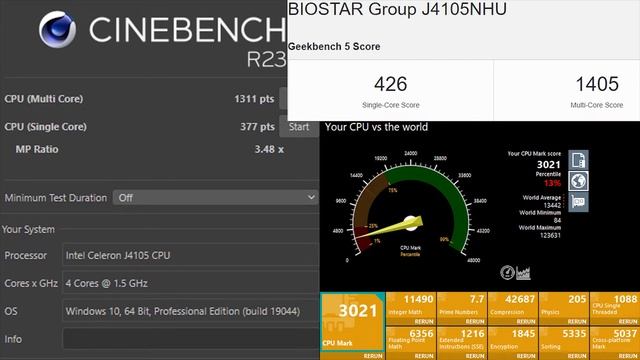640x360 pixels.
Task: Click the Cinebench sphere logo
Action: [x=58, y=29]
